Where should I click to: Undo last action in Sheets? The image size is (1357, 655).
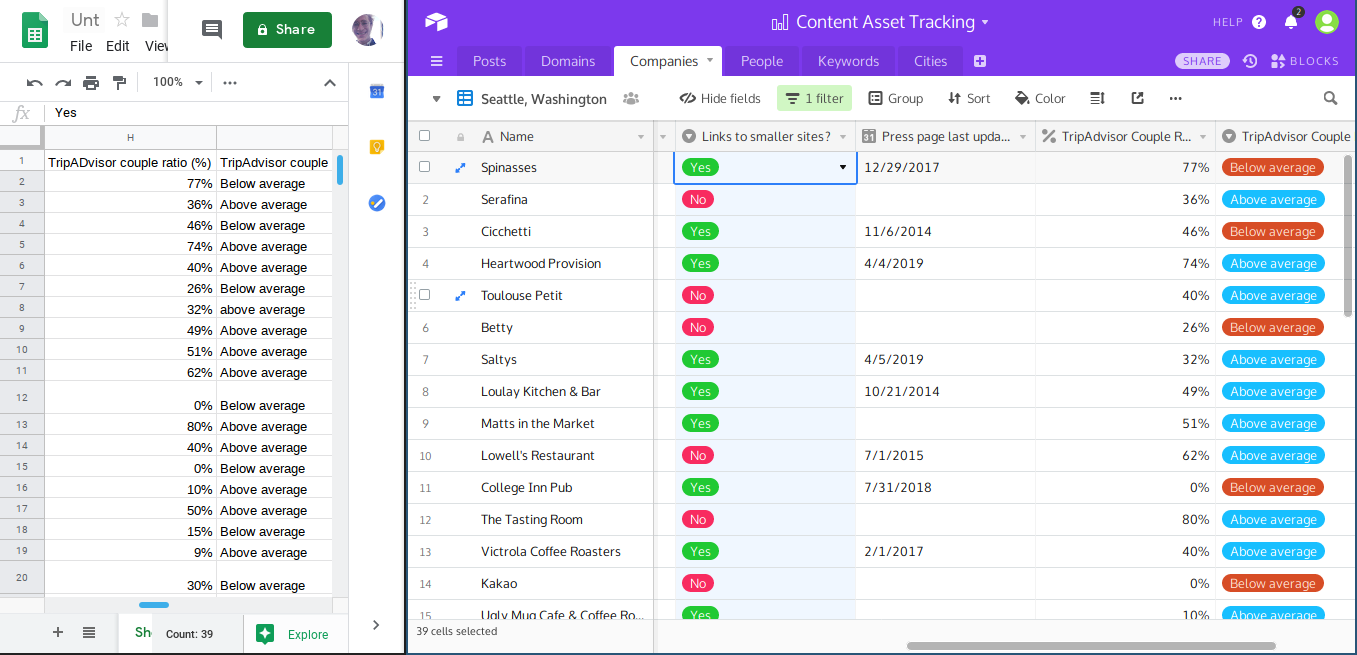coord(35,82)
